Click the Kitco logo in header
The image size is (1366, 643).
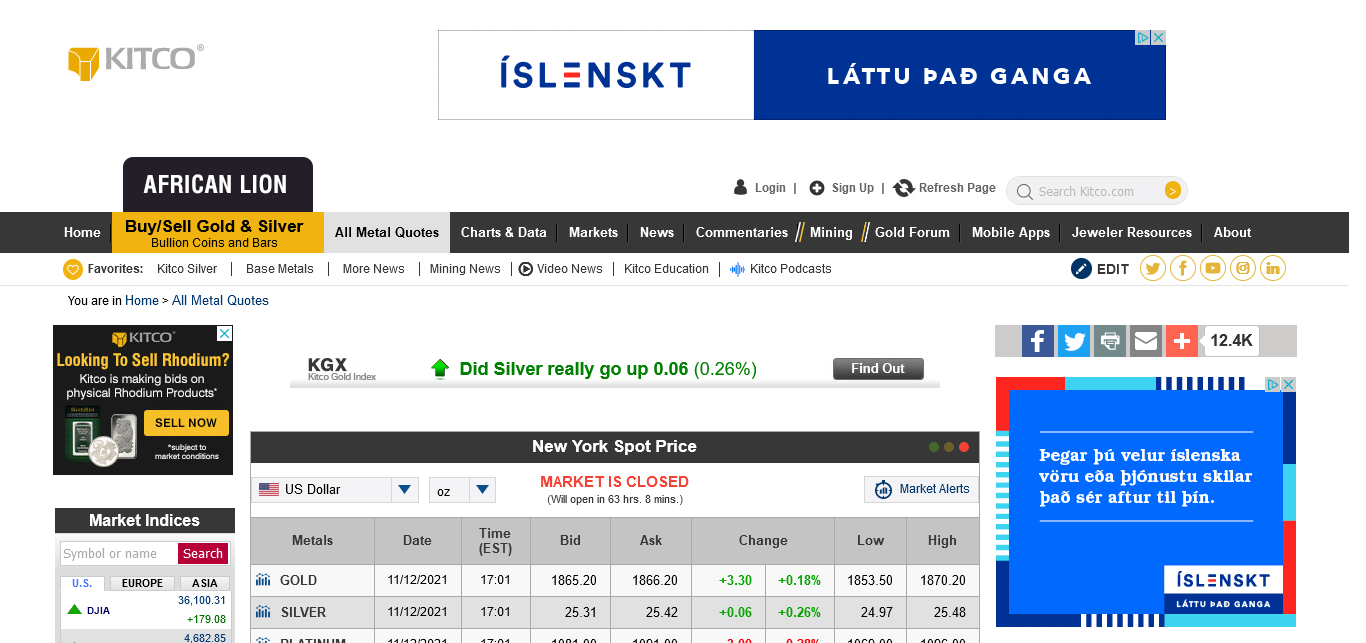[x=135, y=62]
